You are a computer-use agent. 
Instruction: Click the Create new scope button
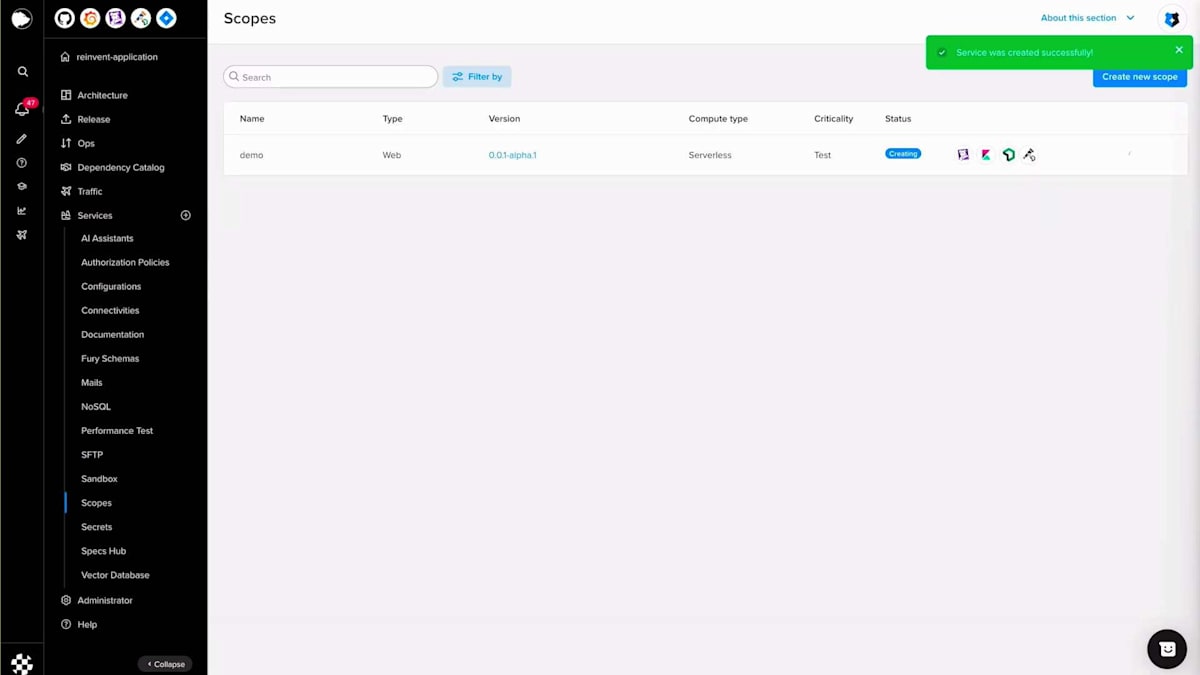pyautogui.click(x=1139, y=77)
